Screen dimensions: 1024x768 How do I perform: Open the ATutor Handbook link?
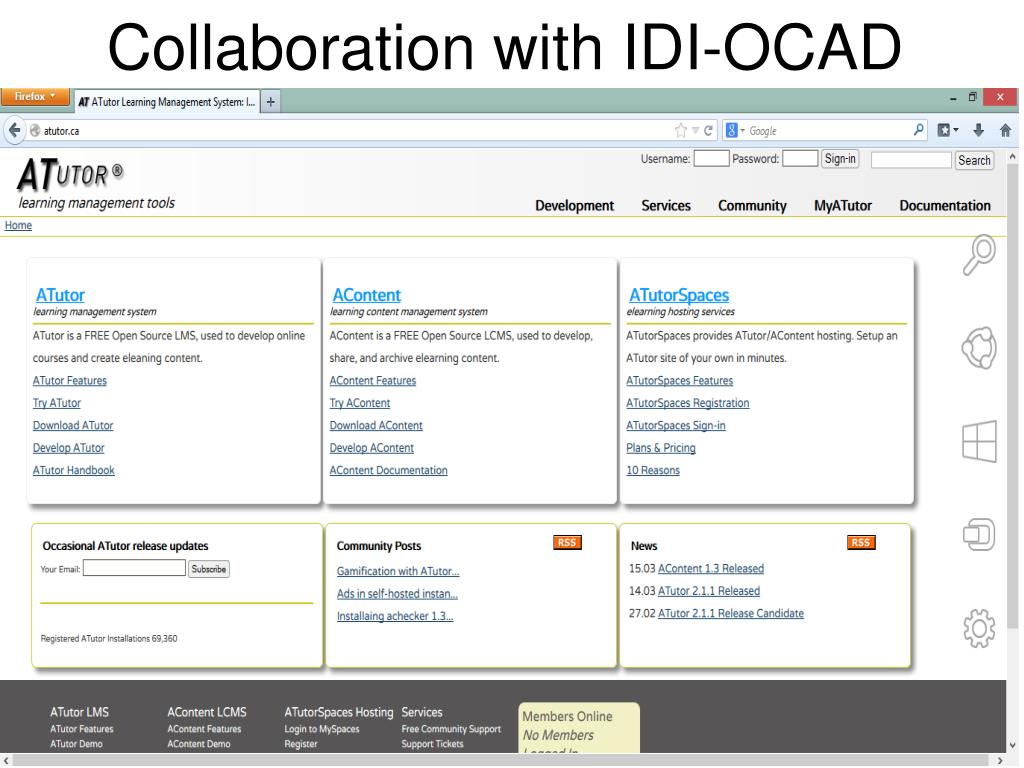tap(74, 470)
